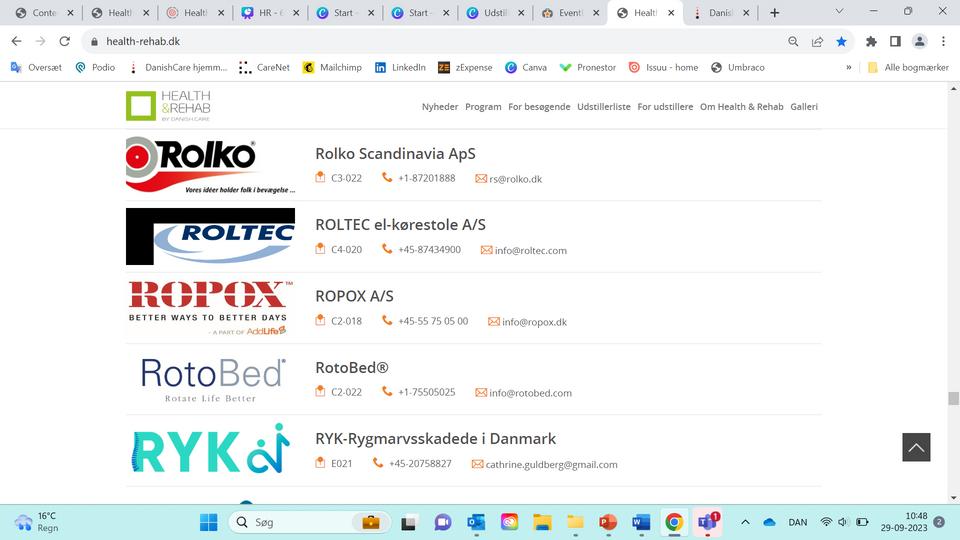
Task: Click the address bar URL field
Action: [x=435, y=41]
